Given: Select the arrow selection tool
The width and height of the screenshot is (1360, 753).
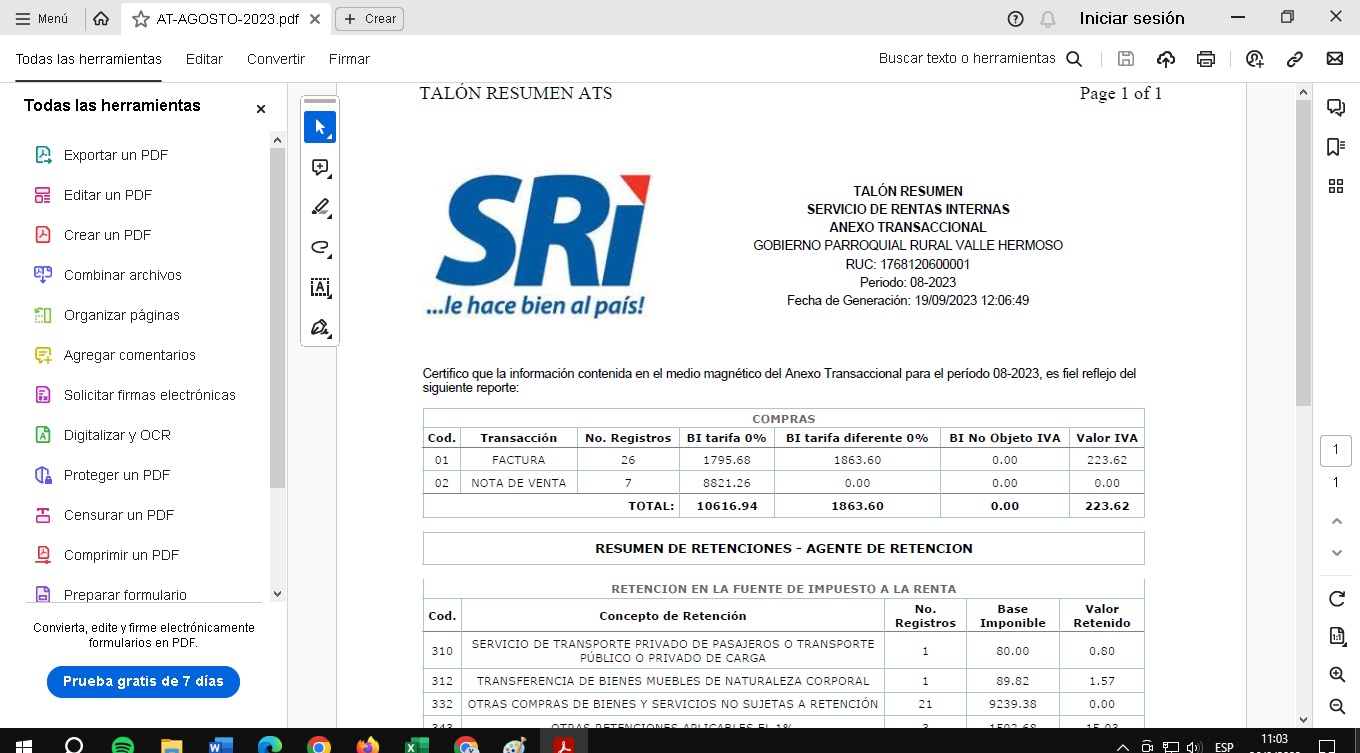Looking at the screenshot, I should coord(320,127).
